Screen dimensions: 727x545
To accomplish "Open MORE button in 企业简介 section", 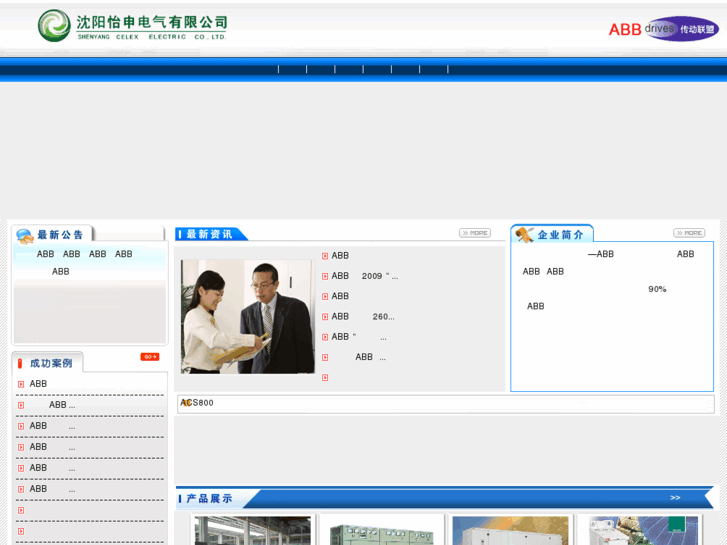I will (x=689, y=233).
